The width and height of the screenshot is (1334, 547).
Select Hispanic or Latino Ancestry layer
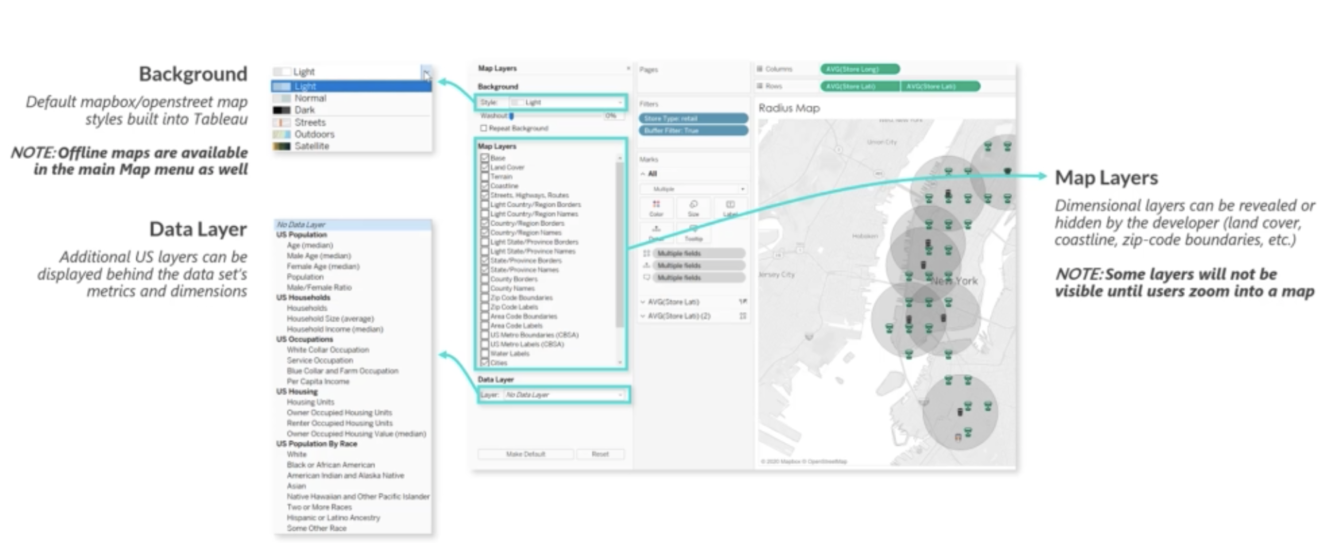coord(333,517)
